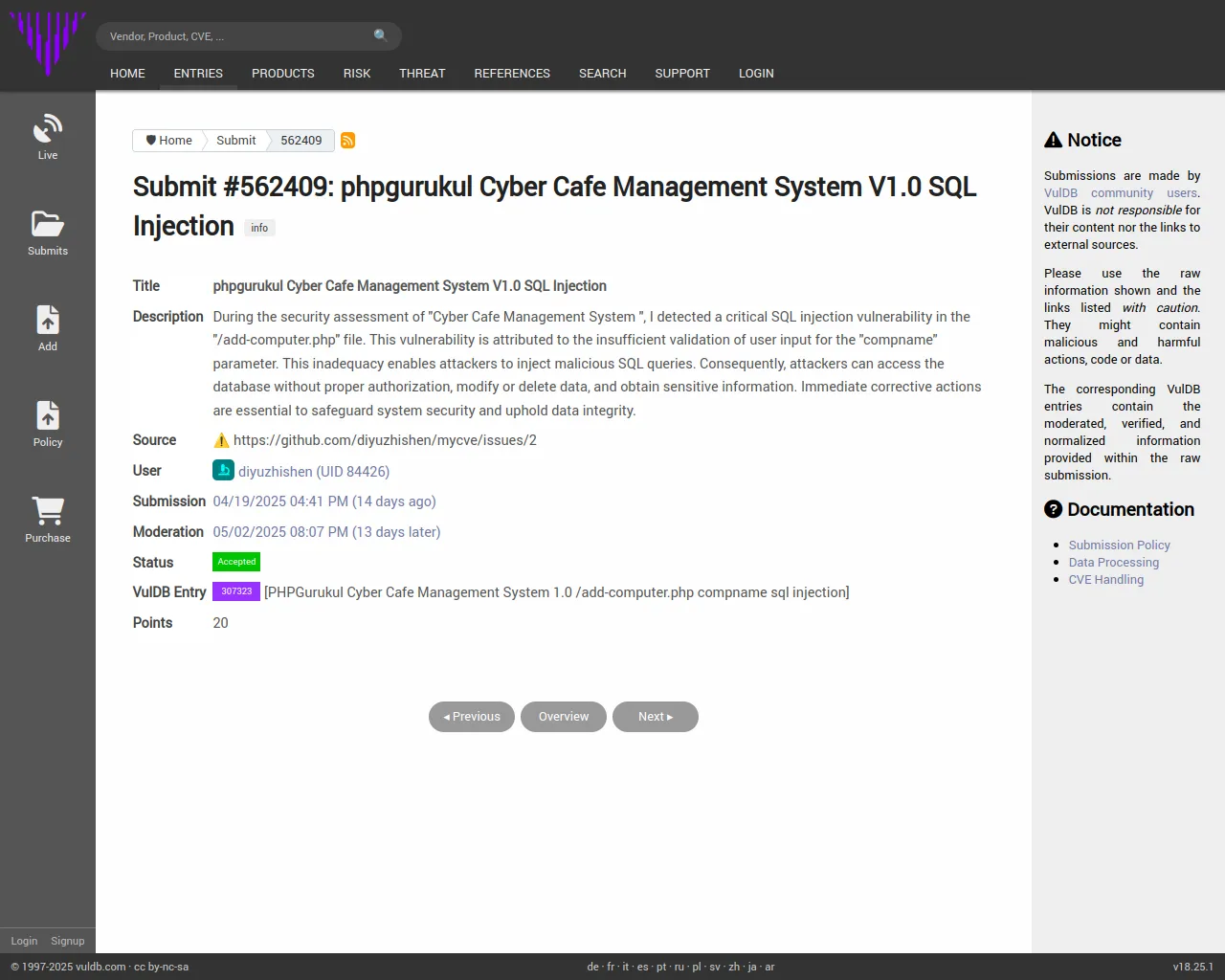Click the search magnifier icon
Screen dimensions: 1225x980
[x=381, y=35]
